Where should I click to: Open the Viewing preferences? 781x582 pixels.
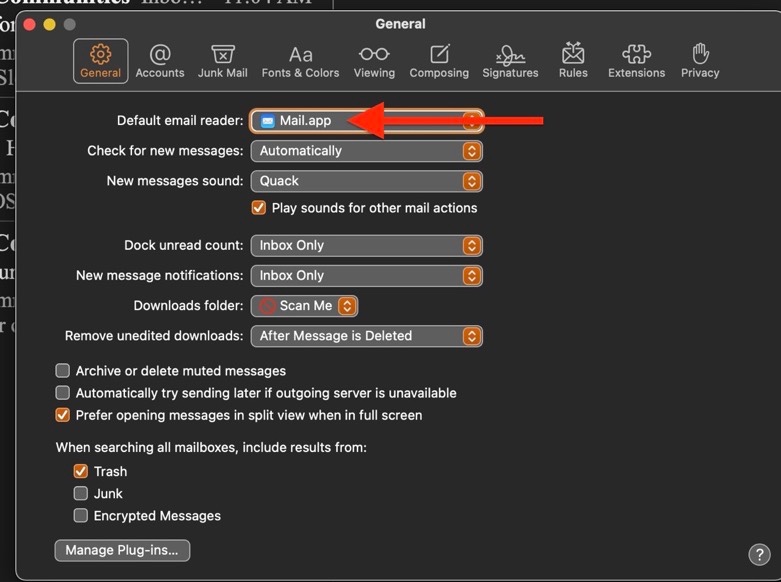[x=374, y=61]
